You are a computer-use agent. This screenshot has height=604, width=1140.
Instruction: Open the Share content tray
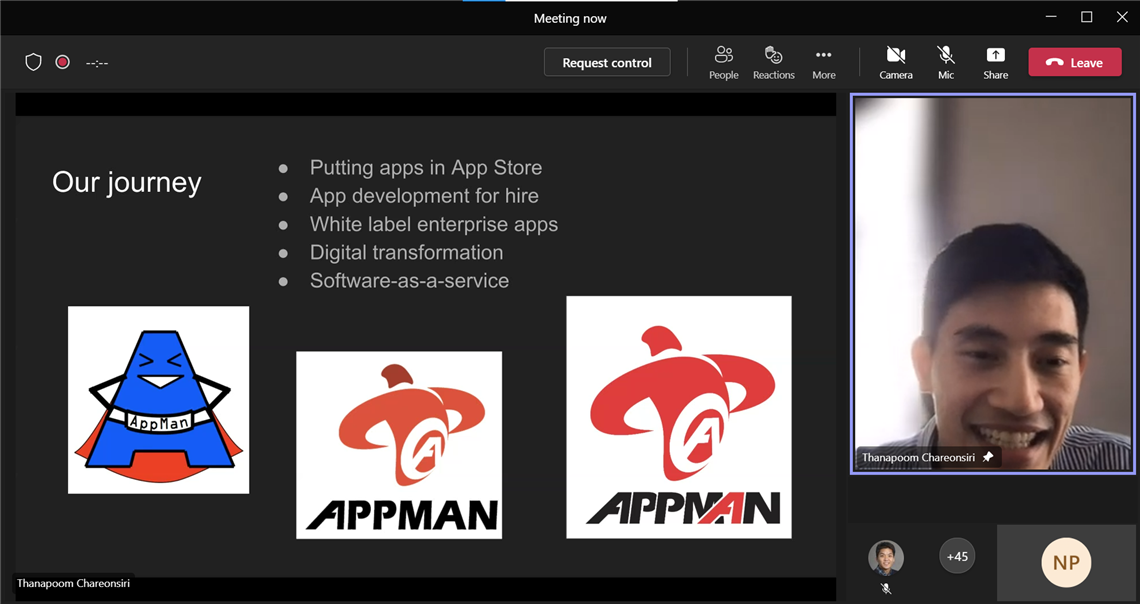pyautogui.click(x=995, y=62)
